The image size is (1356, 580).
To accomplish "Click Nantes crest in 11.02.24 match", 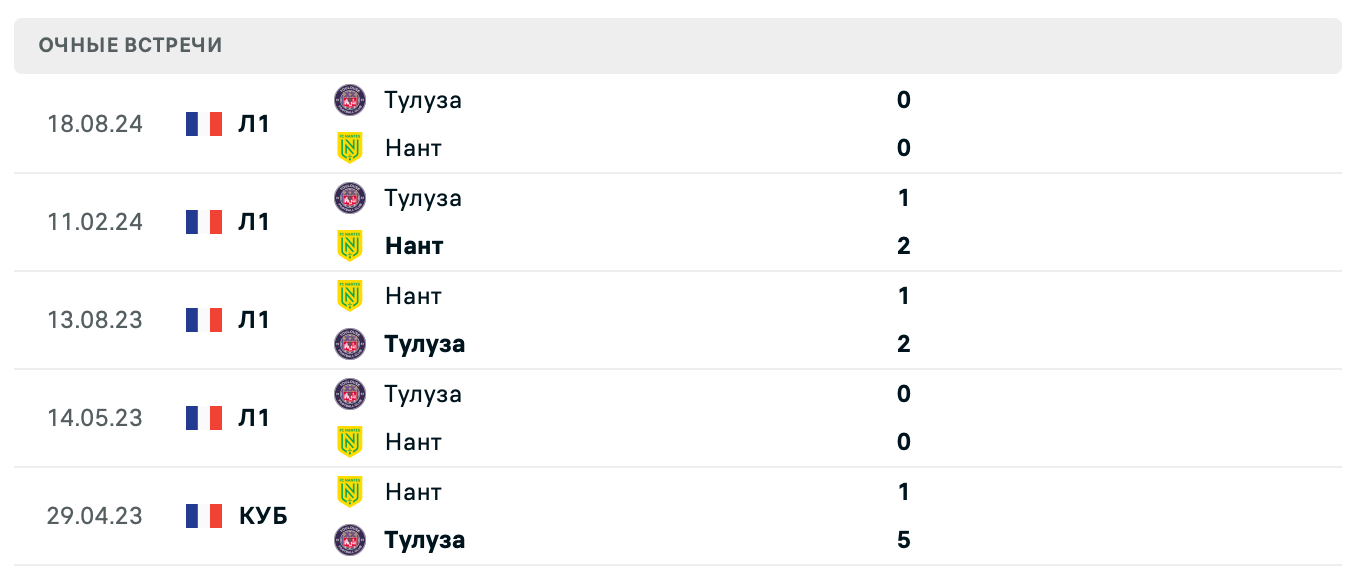I will tap(350, 246).
